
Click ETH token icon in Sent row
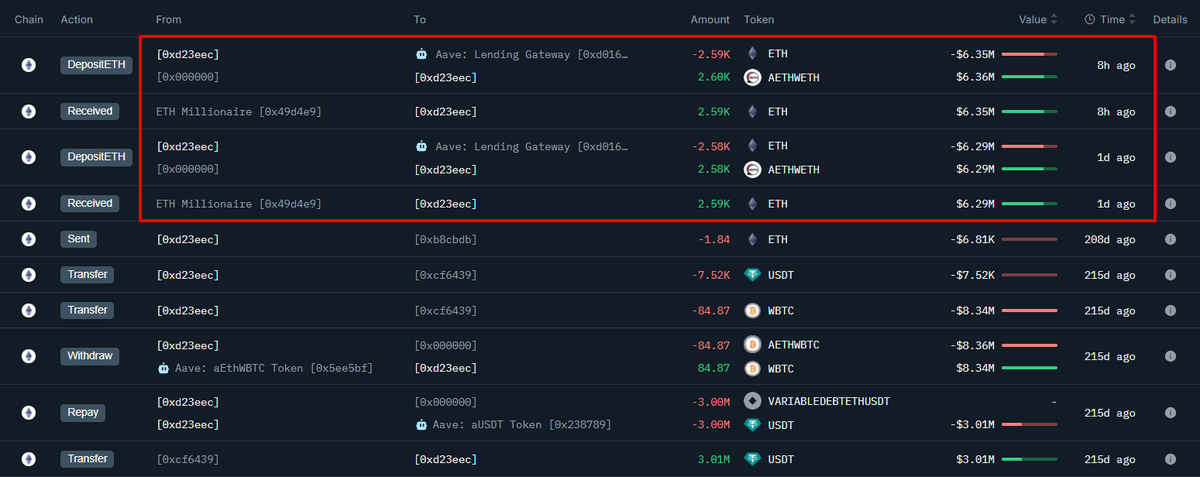(x=753, y=239)
